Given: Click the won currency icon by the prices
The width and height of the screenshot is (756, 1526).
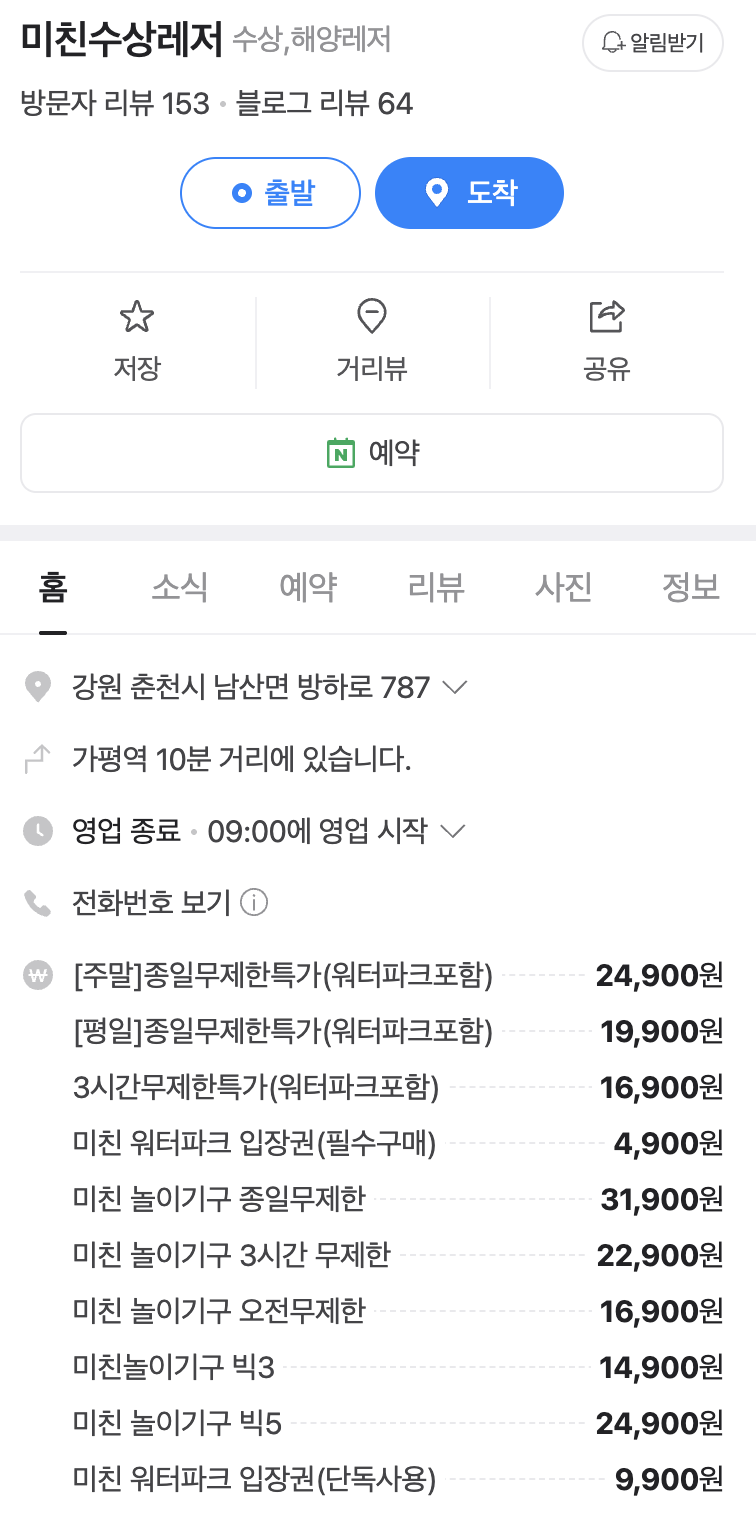Looking at the screenshot, I should pos(37,975).
